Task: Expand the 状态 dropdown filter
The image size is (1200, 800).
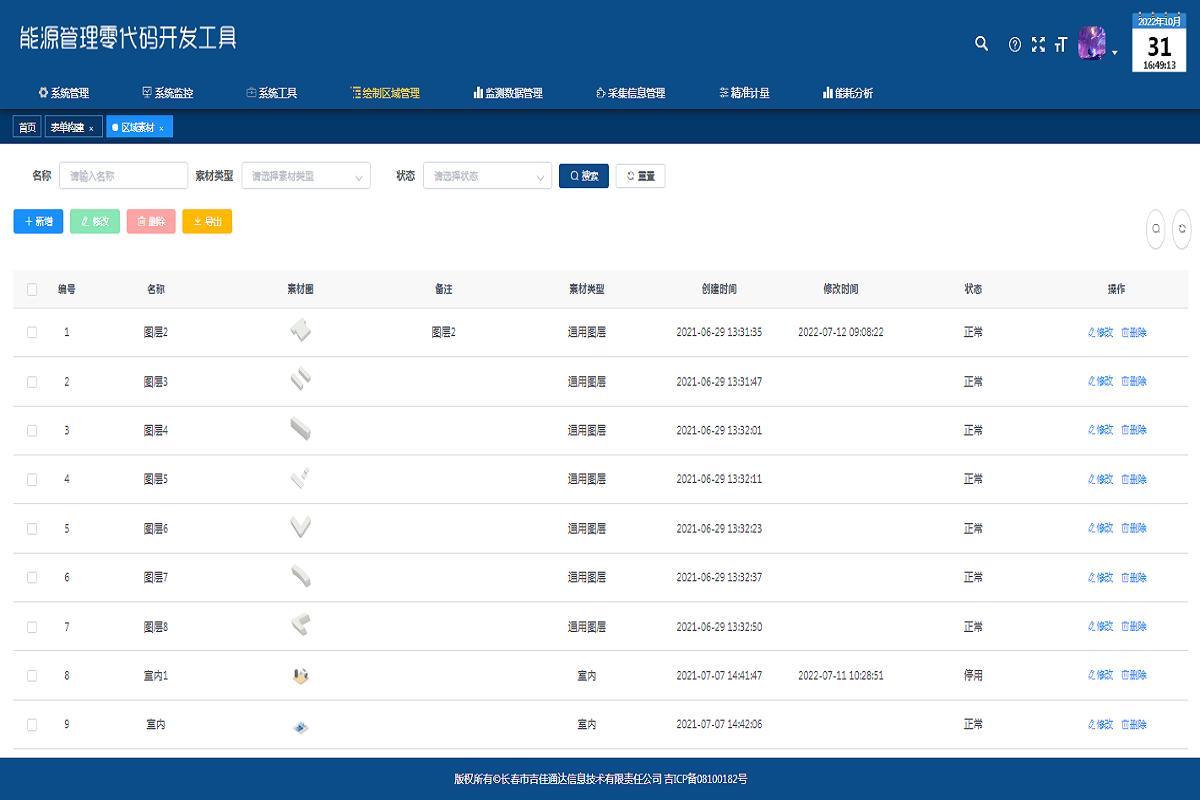Action: point(487,176)
